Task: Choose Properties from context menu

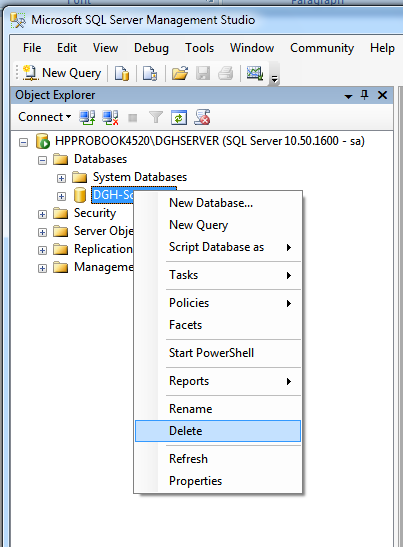Action: click(x=218, y=481)
